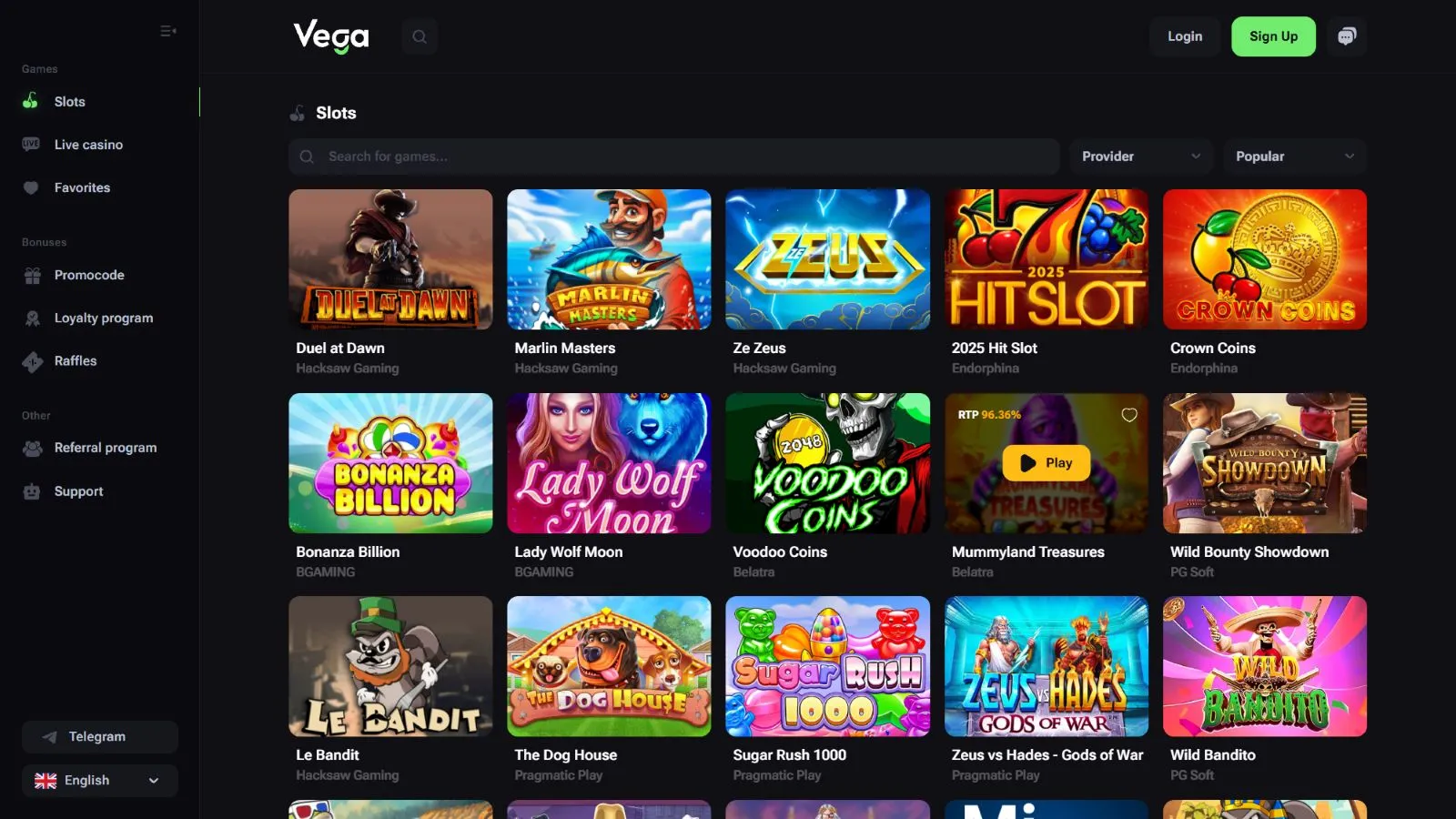The image size is (1456, 819).
Task: Click the green Sign Up button
Action: tap(1273, 36)
